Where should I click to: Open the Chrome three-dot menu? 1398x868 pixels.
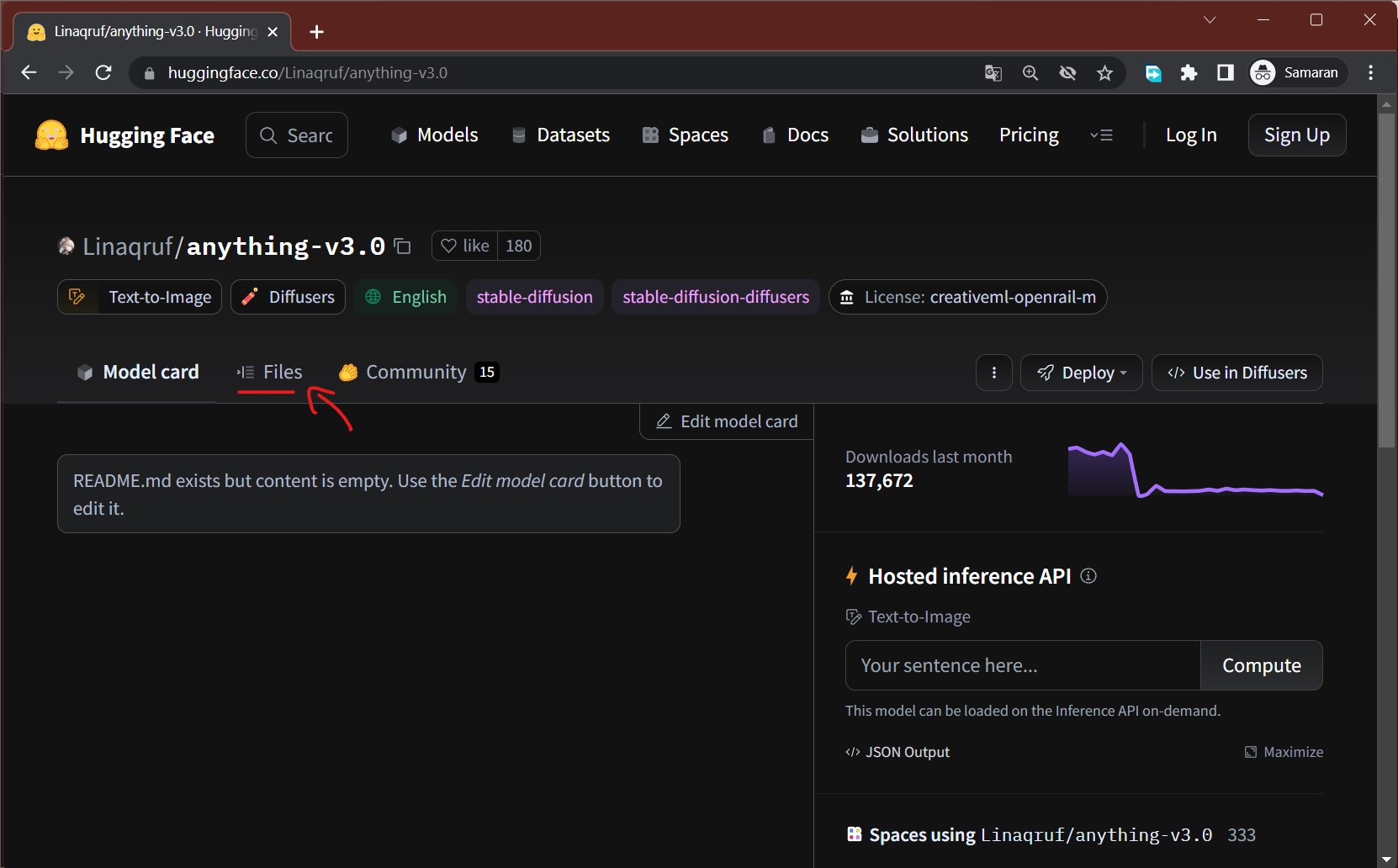point(1371,73)
